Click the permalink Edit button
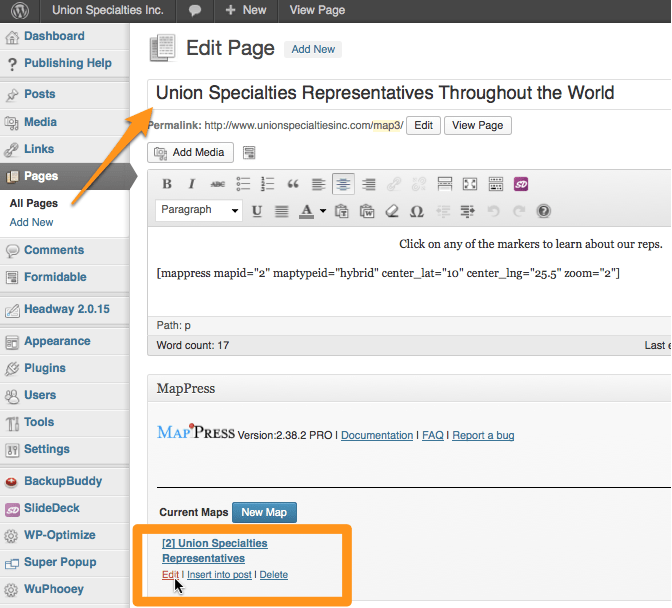Viewport: 672px width, 608px height. [423, 126]
